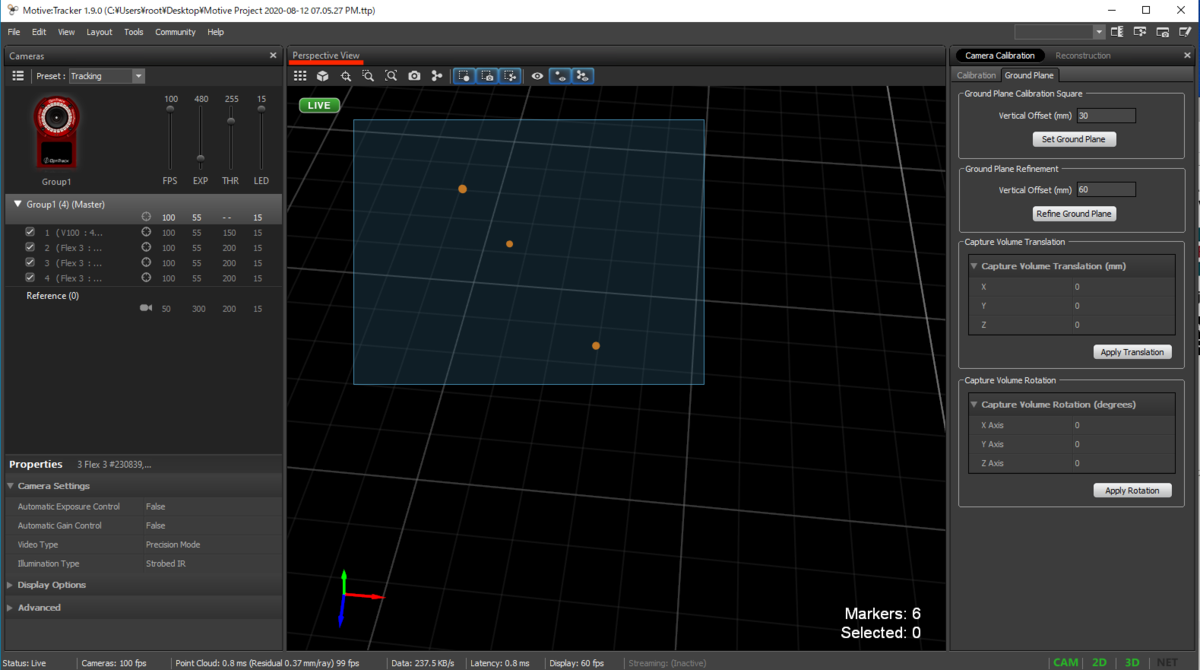1200x670 pixels.
Task: Toggle the camera selection mode icon
Action: (488, 76)
